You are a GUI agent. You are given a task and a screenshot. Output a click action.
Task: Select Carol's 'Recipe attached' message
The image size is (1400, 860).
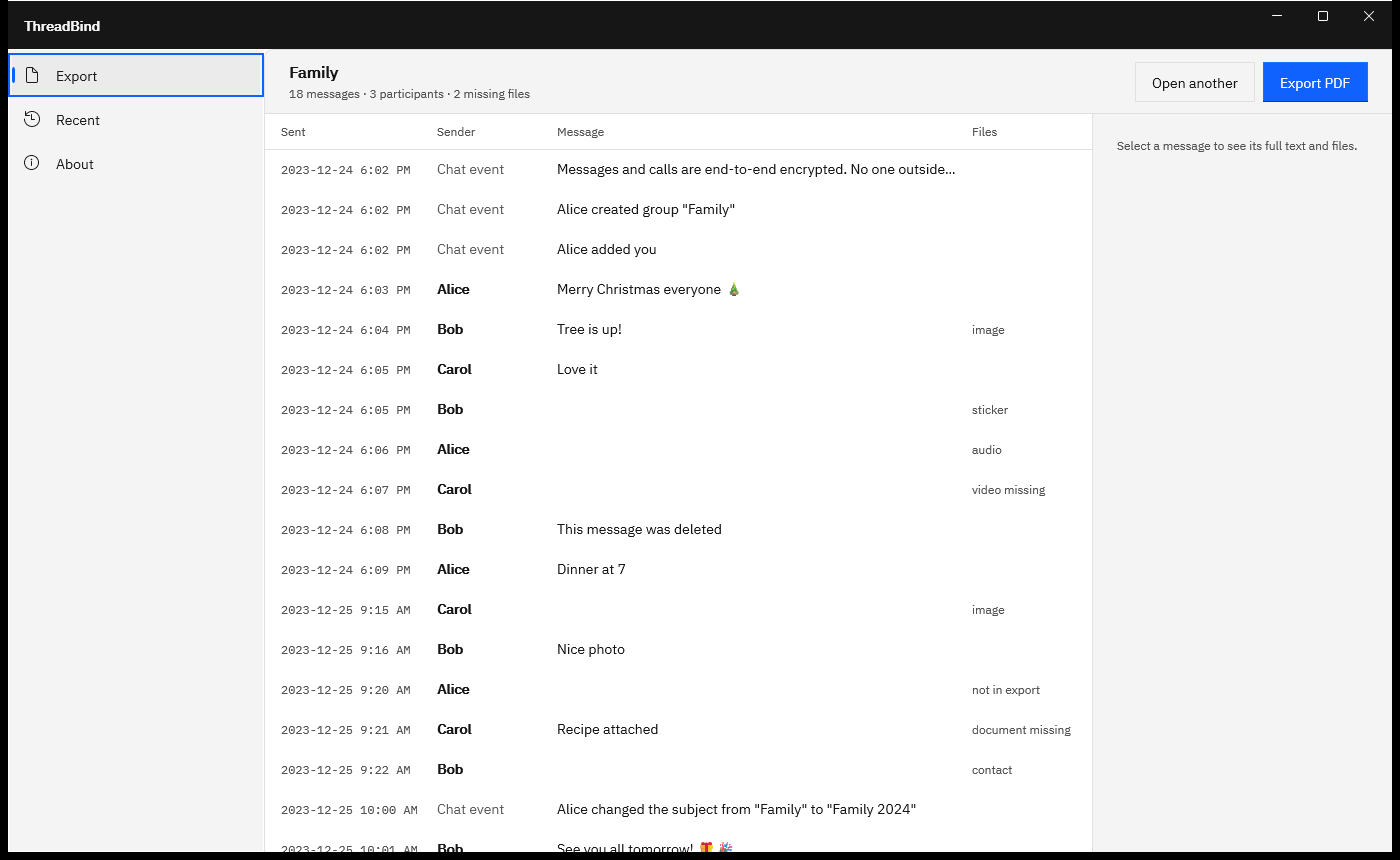[x=678, y=730]
